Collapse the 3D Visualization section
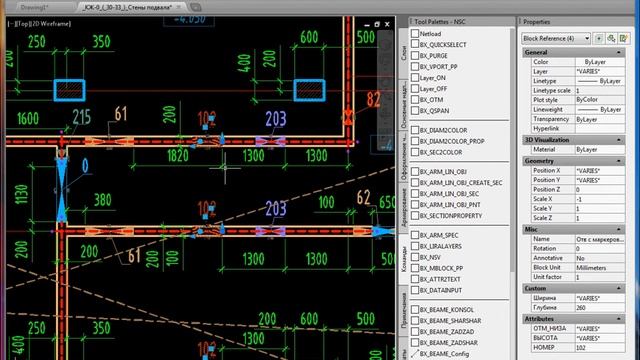The height and width of the screenshot is (360, 640). (x=619, y=140)
